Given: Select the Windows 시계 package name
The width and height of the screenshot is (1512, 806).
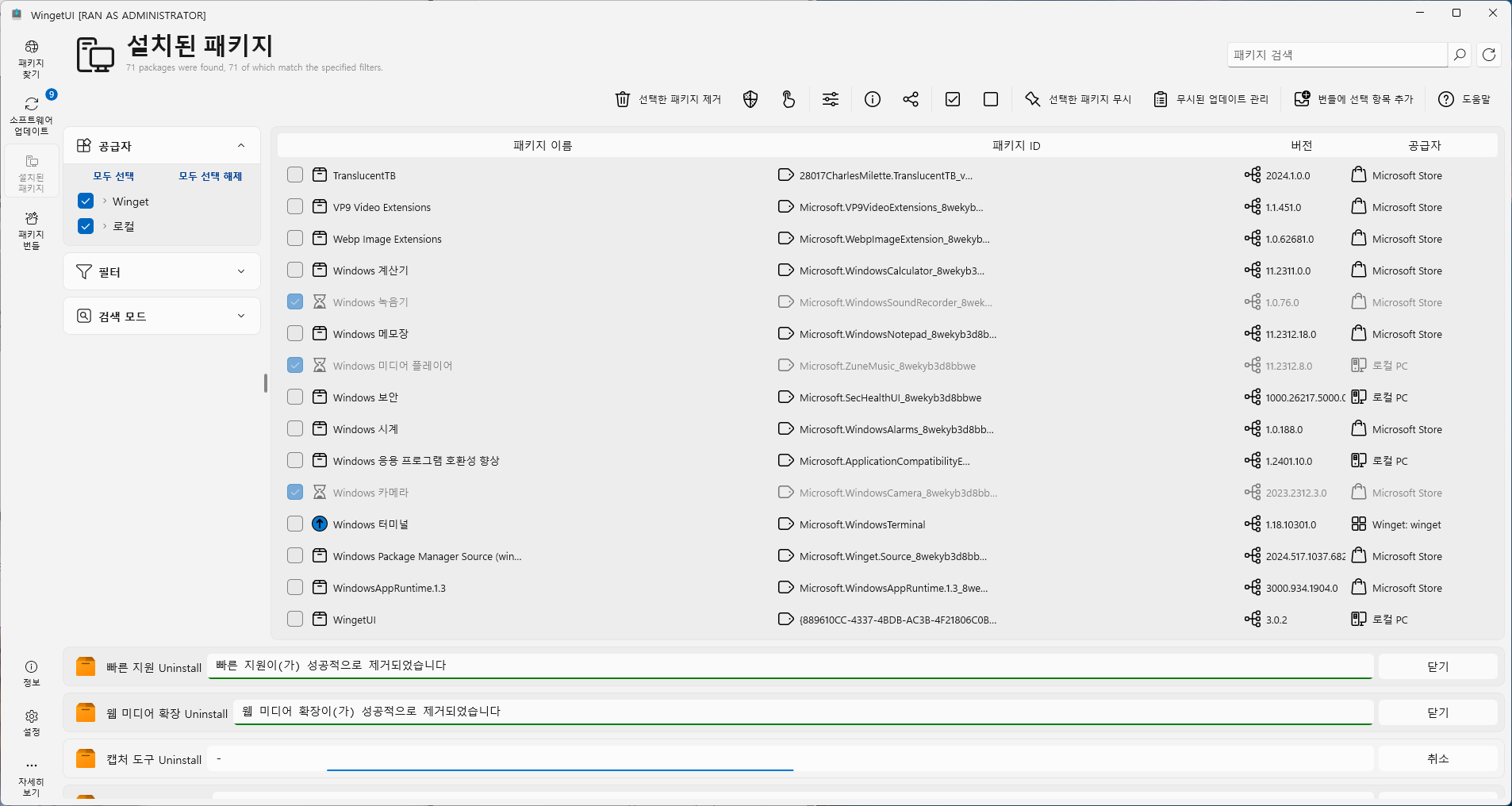Looking at the screenshot, I should (x=366, y=428).
